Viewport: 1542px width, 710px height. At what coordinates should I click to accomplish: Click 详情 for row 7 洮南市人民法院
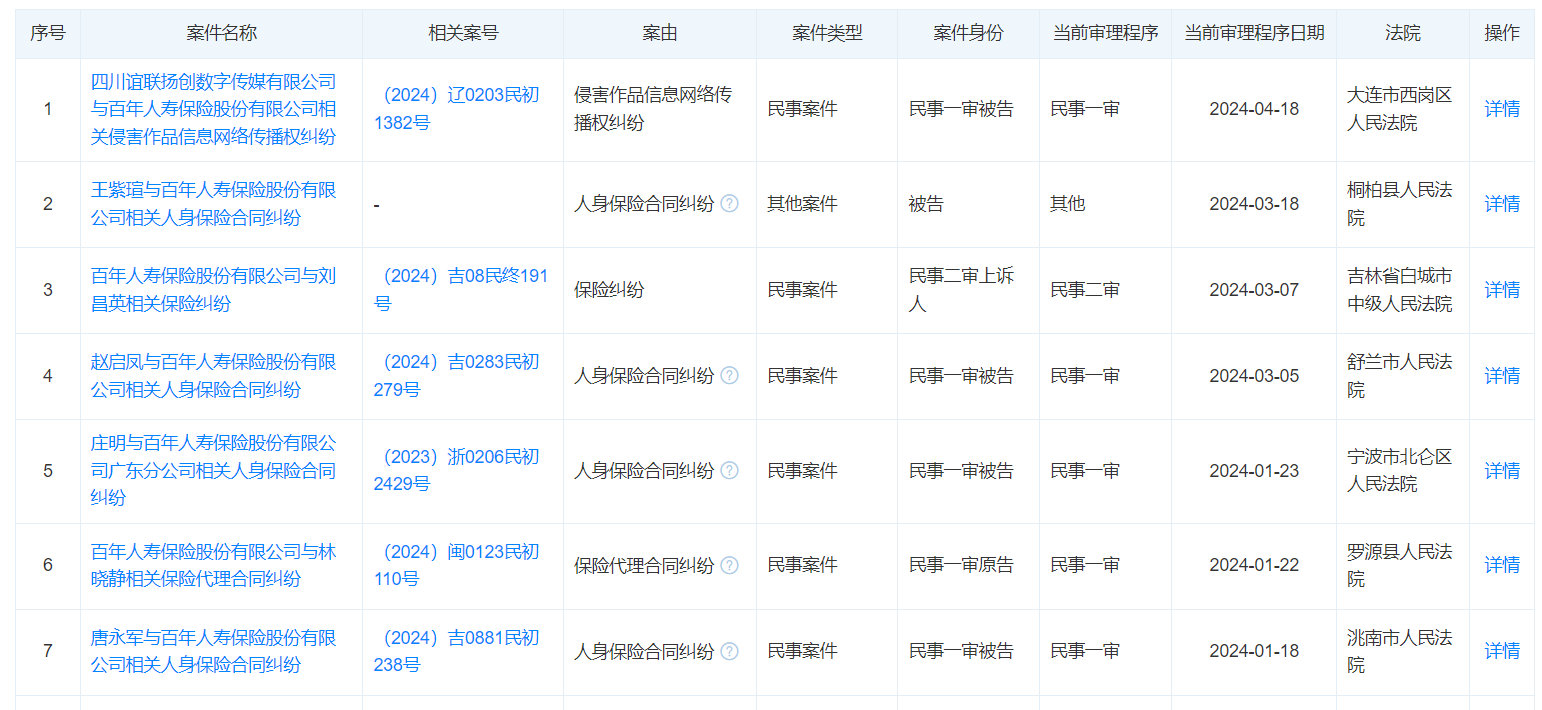pos(1502,651)
